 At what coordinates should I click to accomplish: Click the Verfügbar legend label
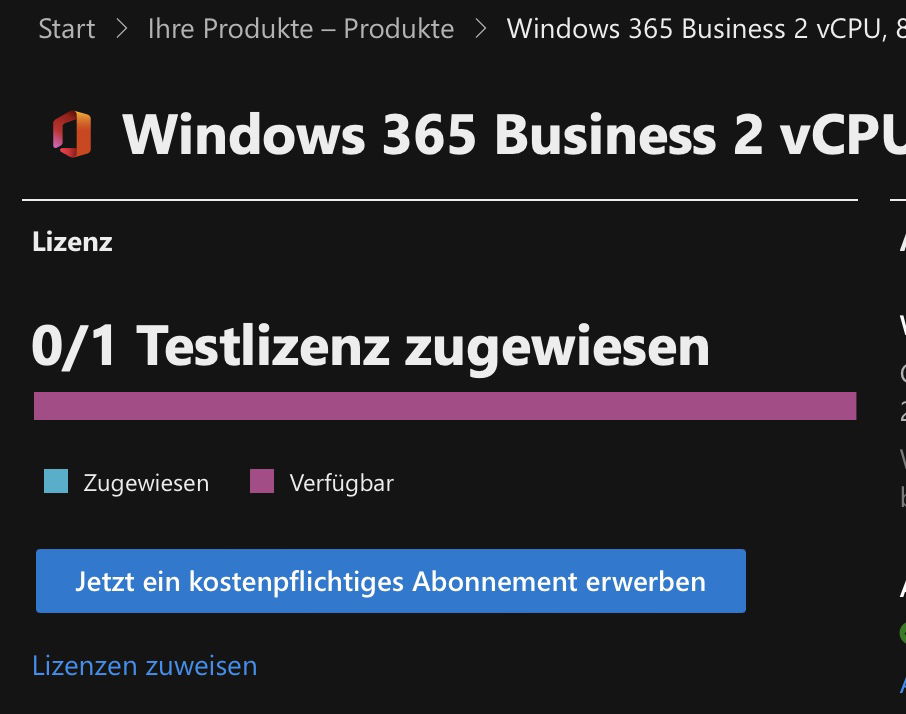pyautogui.click(x=341, y=483)
